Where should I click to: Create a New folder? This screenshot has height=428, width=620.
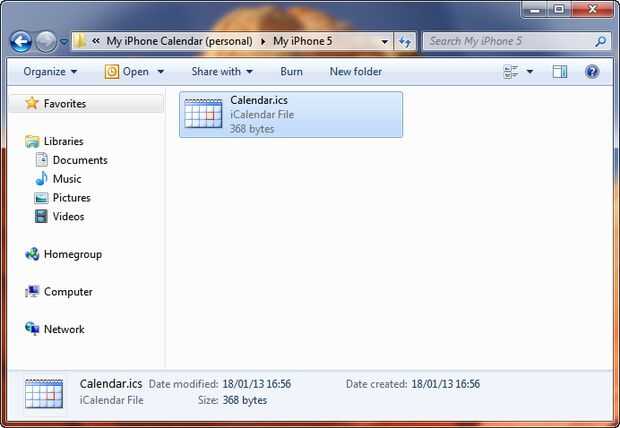[356, 72]
